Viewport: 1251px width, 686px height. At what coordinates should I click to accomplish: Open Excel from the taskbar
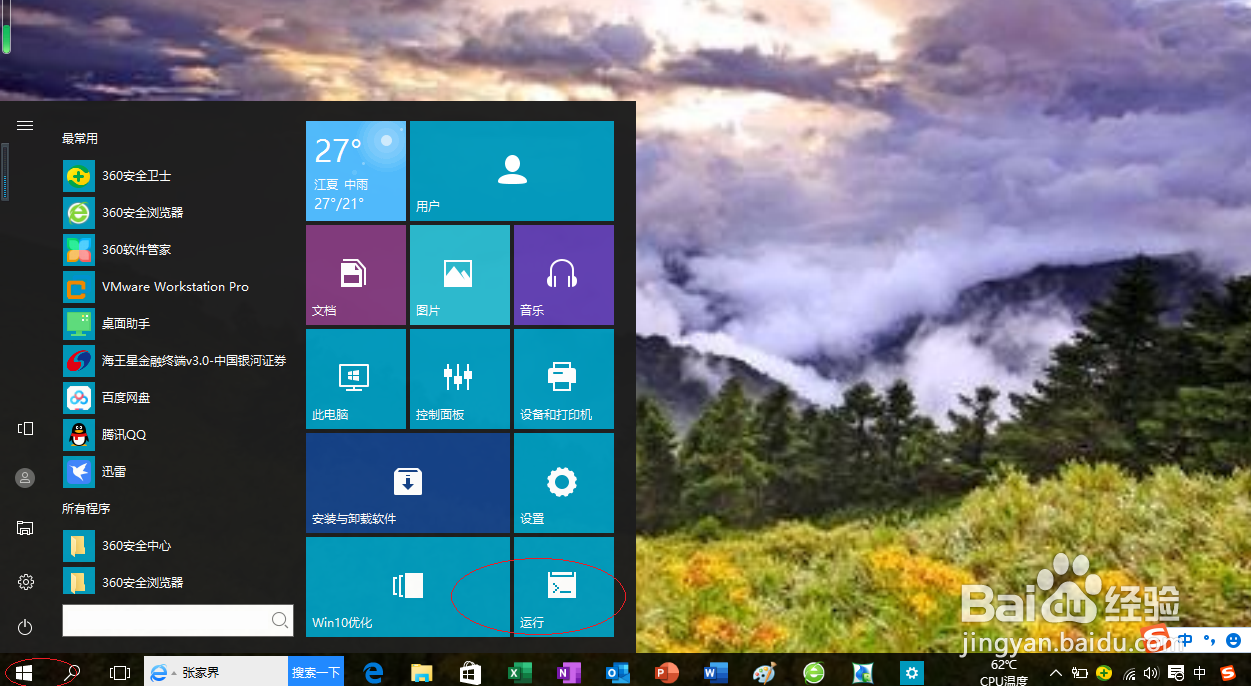(x=520, y=672)
